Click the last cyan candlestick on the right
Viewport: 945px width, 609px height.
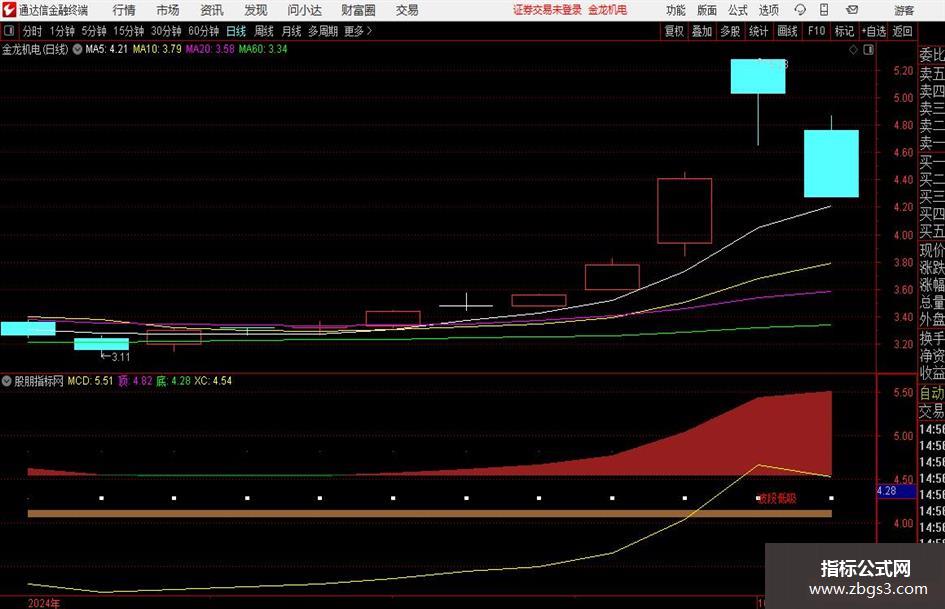pyautogui.click(x=831, y=163)
